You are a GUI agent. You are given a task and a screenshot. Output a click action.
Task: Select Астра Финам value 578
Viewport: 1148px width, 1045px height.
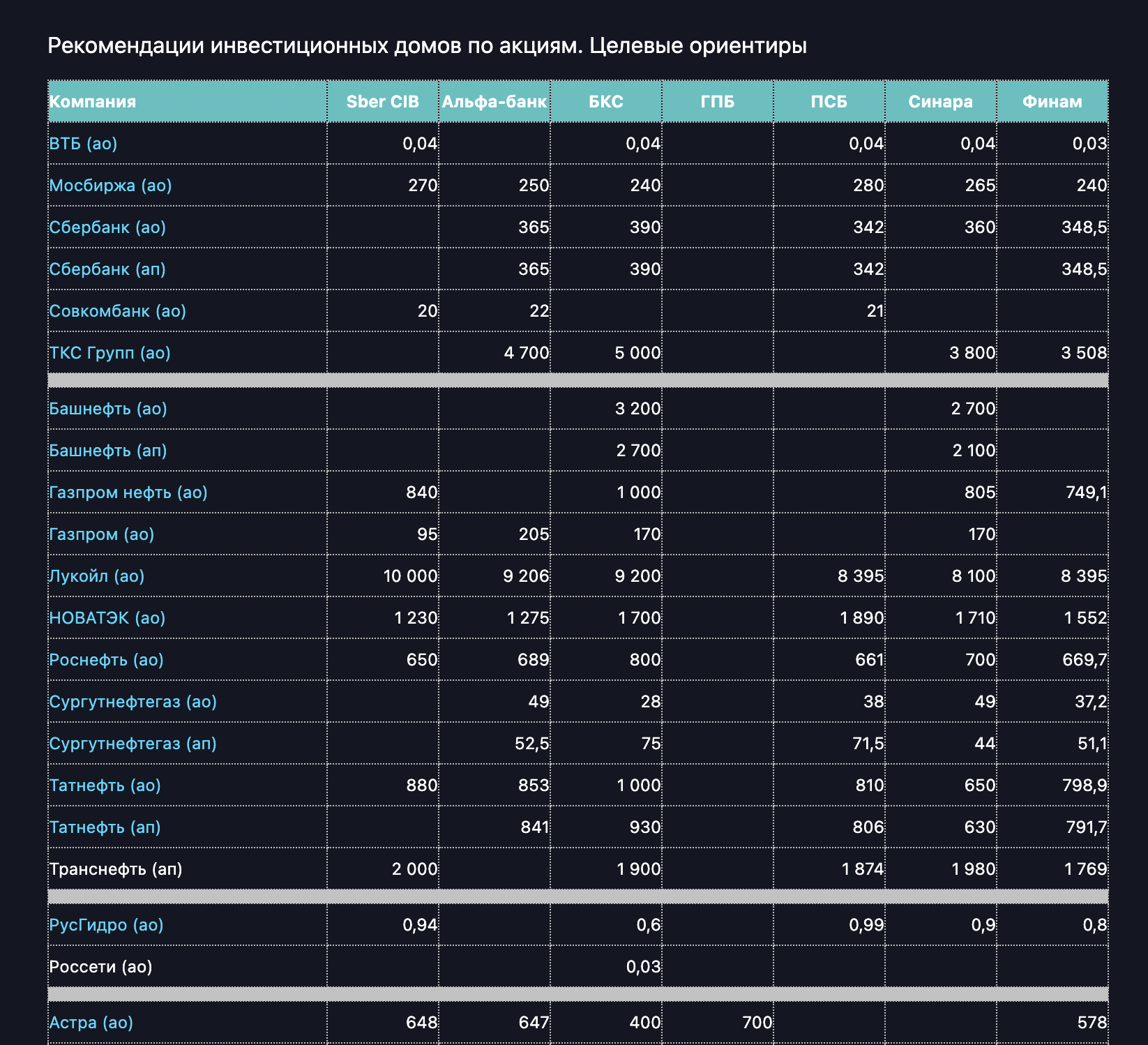coord(1092,1023)
